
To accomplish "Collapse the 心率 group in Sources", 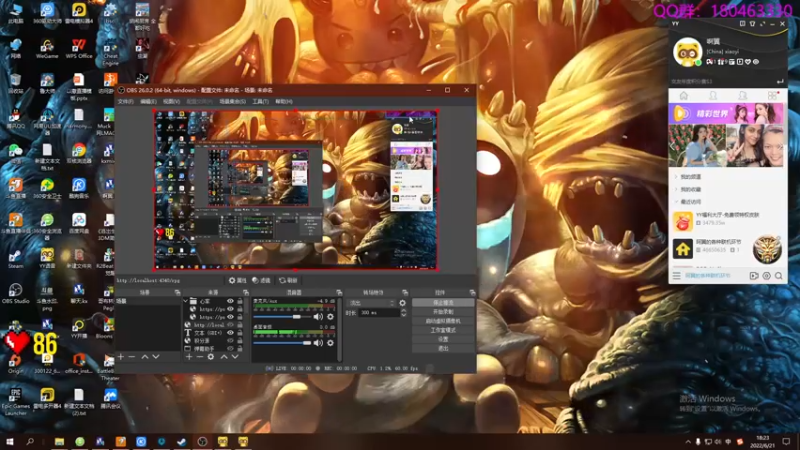I will [x=186, y=301].
